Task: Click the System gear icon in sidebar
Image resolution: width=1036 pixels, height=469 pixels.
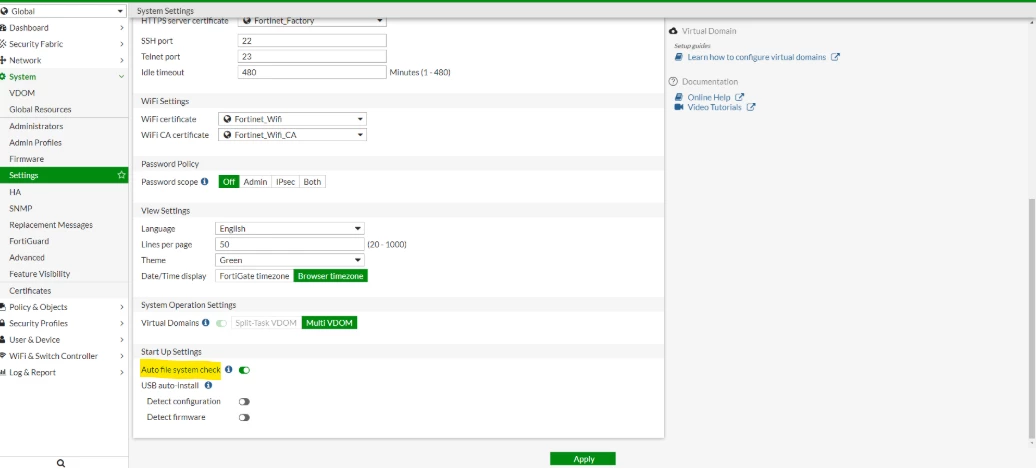Action: point(3,77)
